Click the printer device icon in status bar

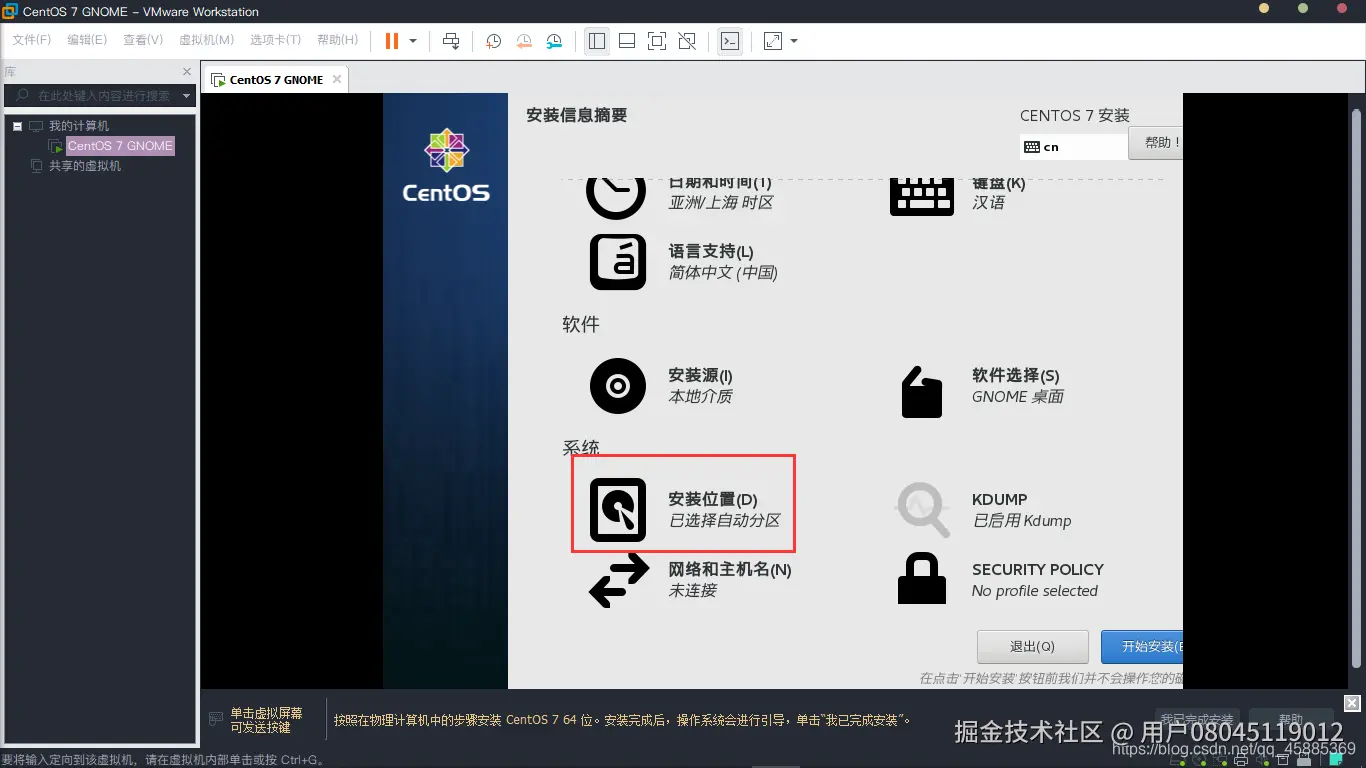click(x=1241, y=760)
